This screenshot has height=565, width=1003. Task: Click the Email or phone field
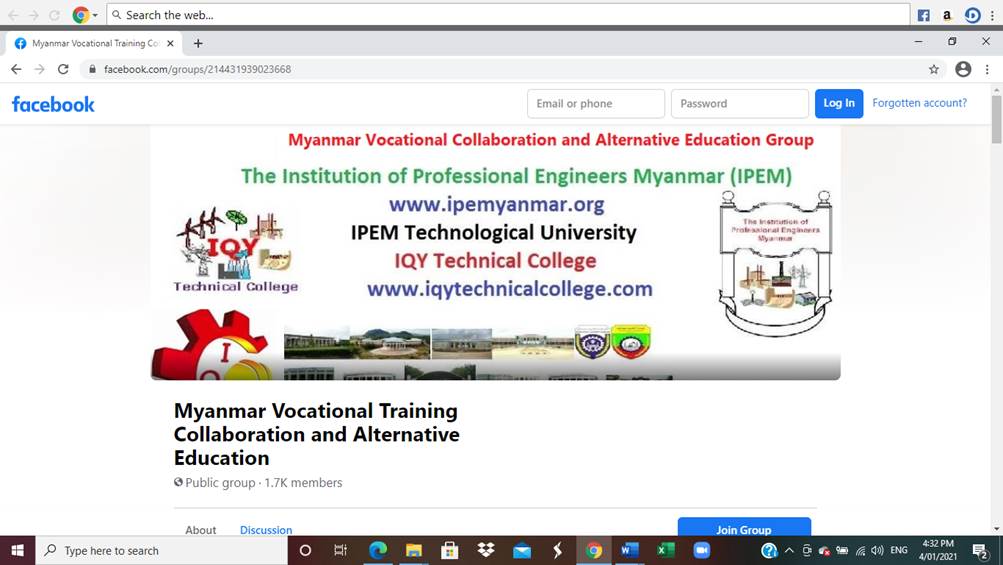pos(596,104)
